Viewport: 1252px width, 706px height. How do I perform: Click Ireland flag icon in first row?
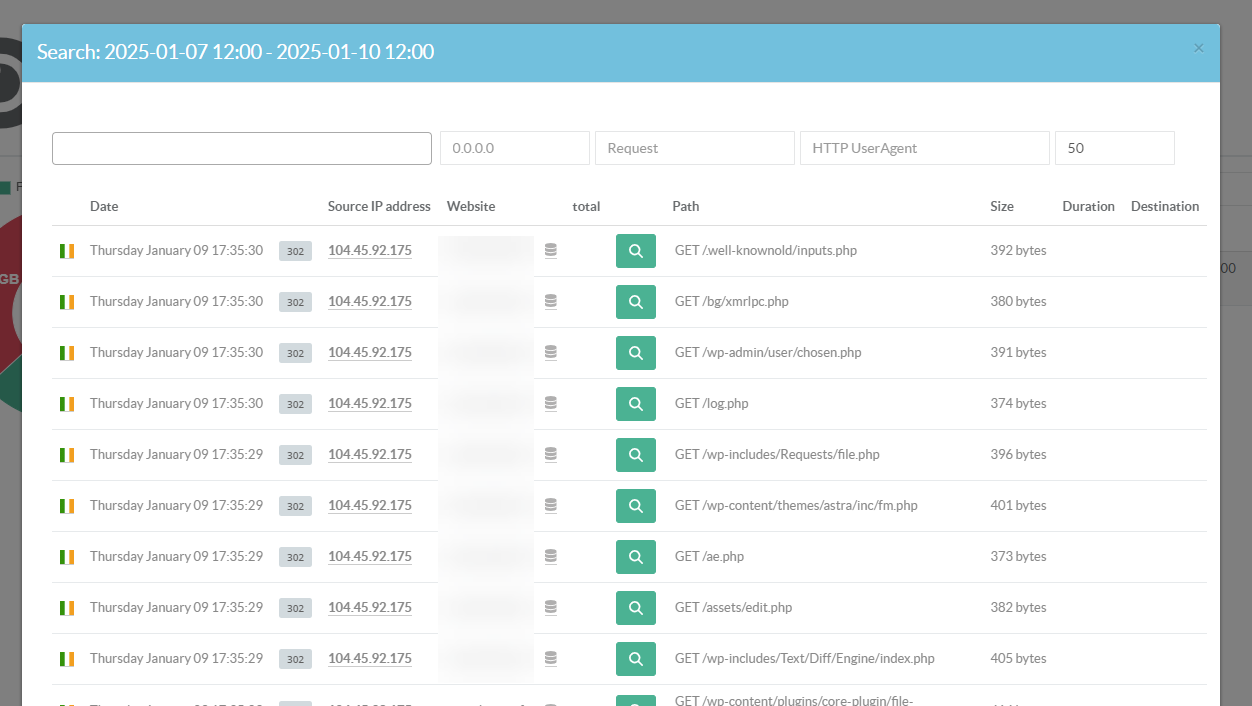coord(67,251)
